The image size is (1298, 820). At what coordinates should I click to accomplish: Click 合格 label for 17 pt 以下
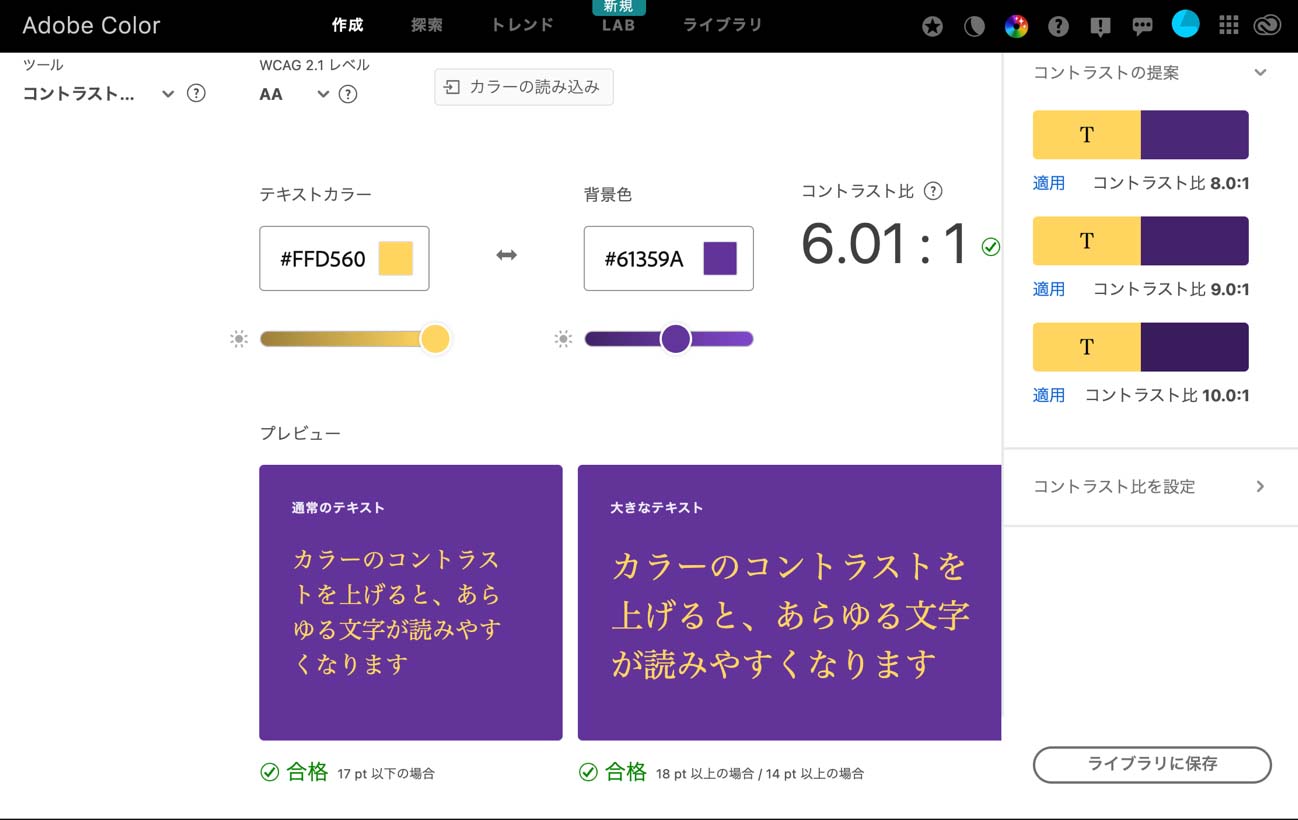307,772
